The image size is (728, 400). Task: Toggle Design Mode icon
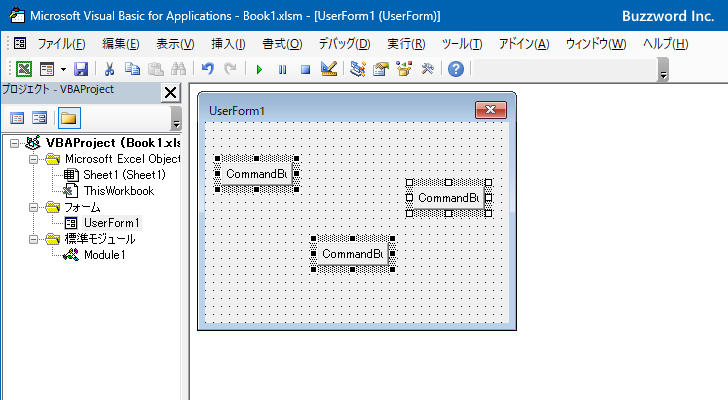coord(329,69)
